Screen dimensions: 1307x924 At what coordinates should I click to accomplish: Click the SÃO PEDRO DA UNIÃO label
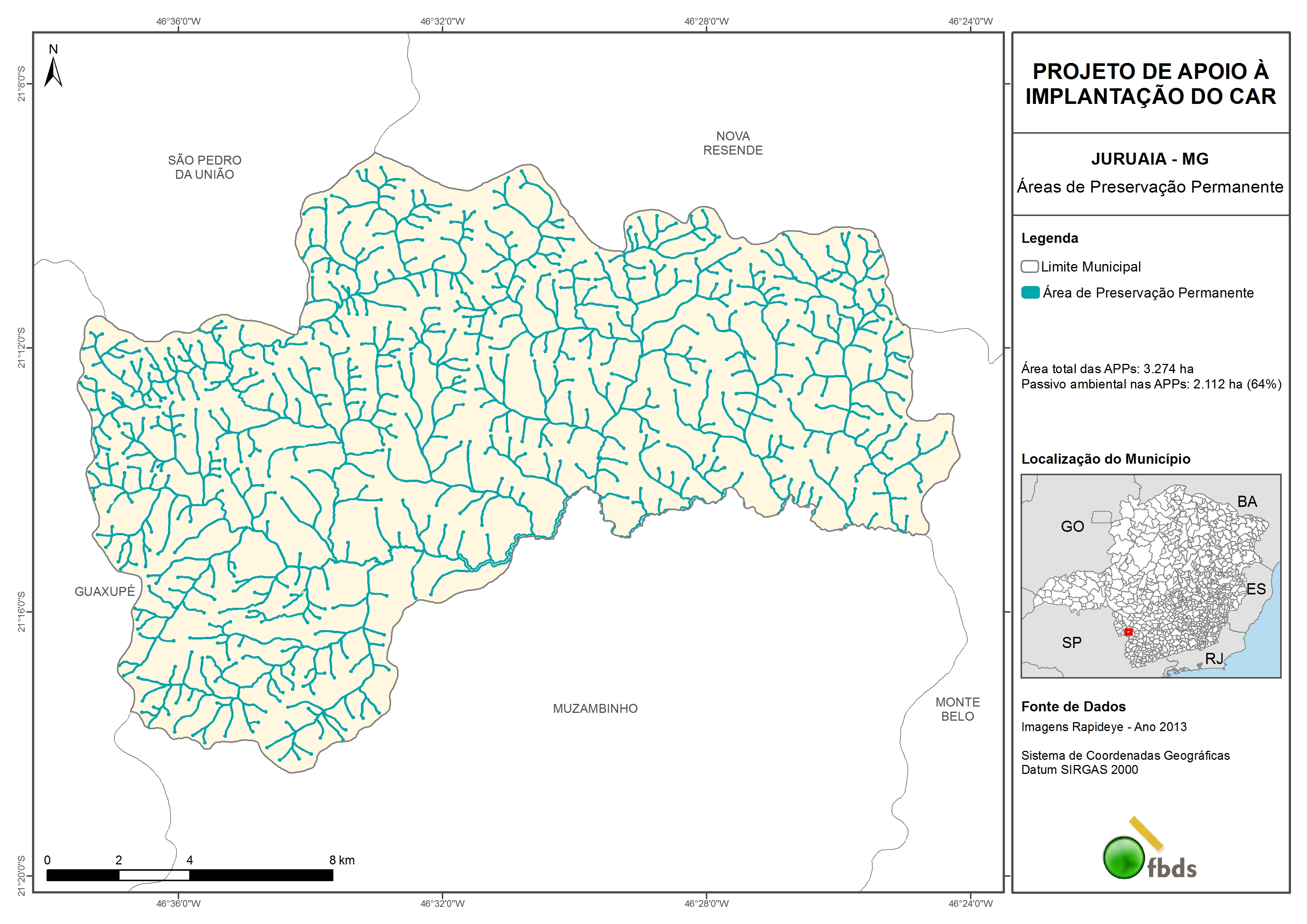204,167
